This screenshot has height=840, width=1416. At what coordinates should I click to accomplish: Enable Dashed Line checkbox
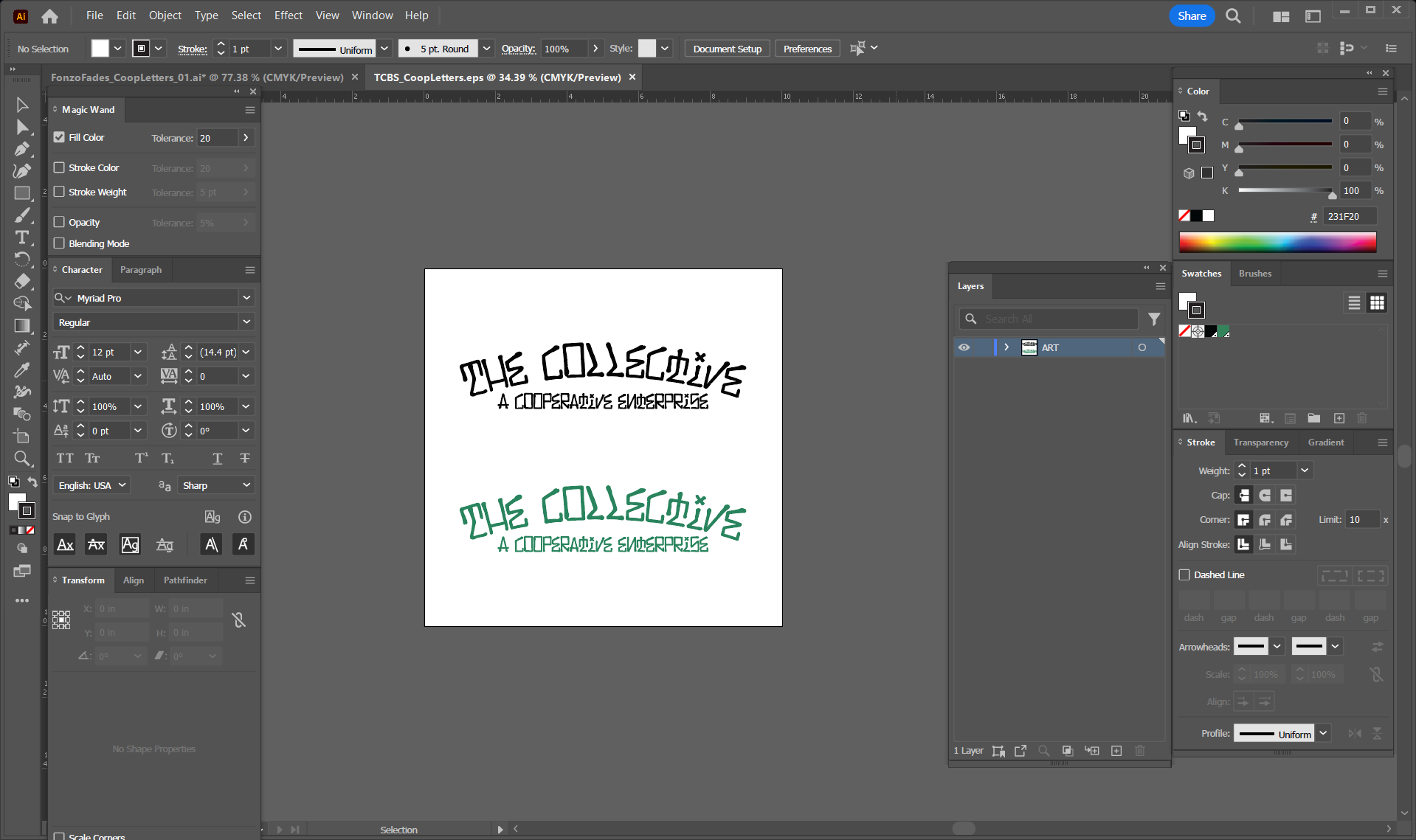(1184, 575)
